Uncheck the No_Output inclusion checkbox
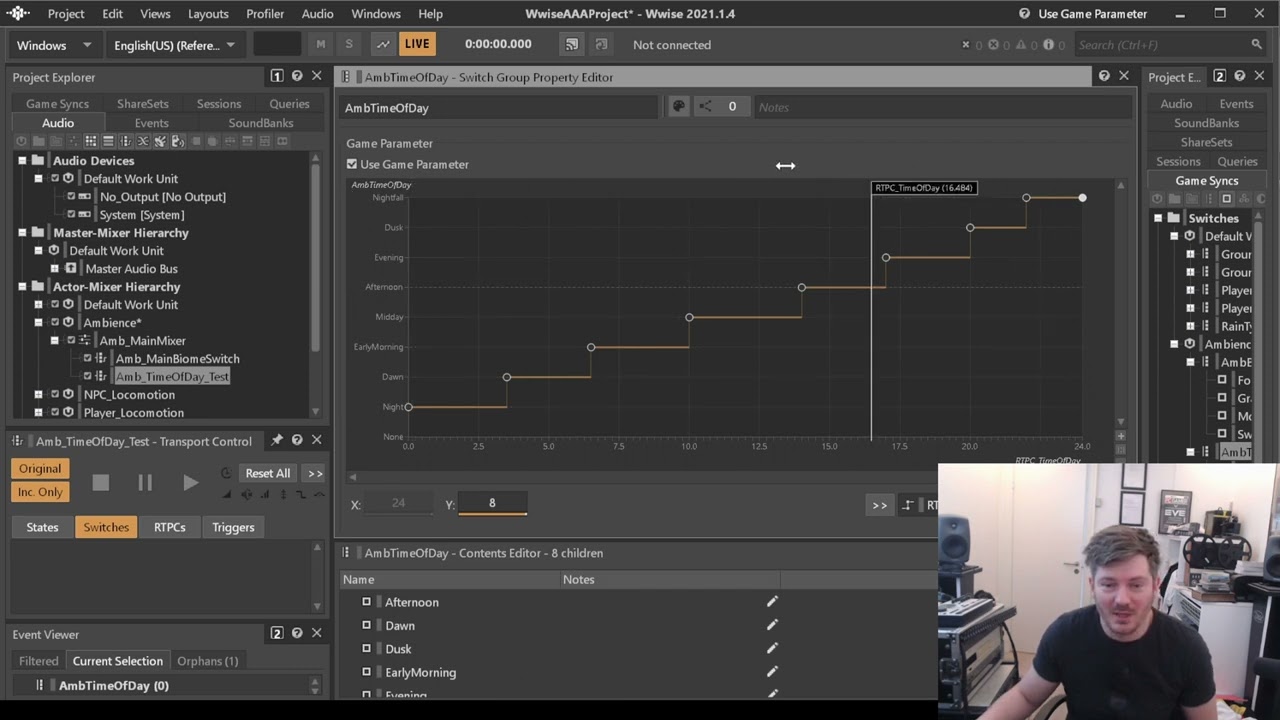 (x=71, y=197)
